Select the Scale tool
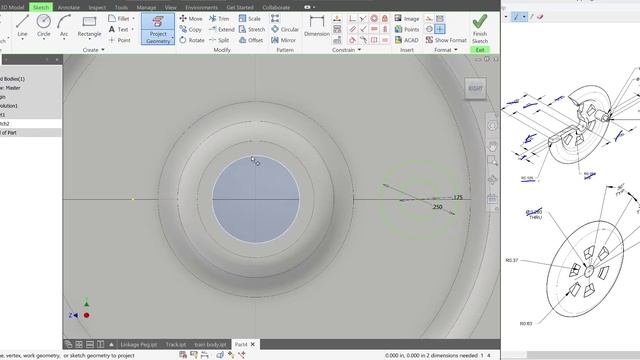The width and height of the screenshot is (640, 360). (x=249, y=19)
